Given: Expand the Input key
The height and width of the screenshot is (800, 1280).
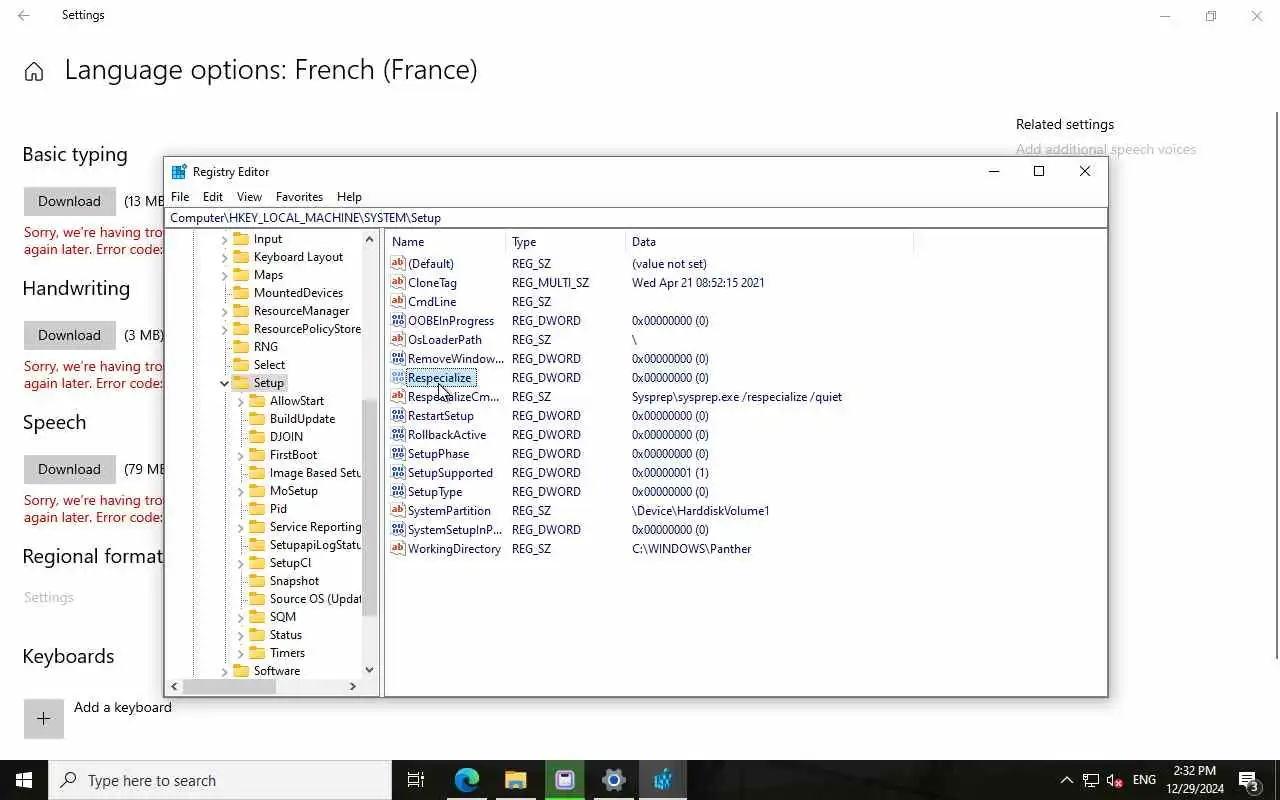Looking at the screenshot, I should click(x=224, y=240).
